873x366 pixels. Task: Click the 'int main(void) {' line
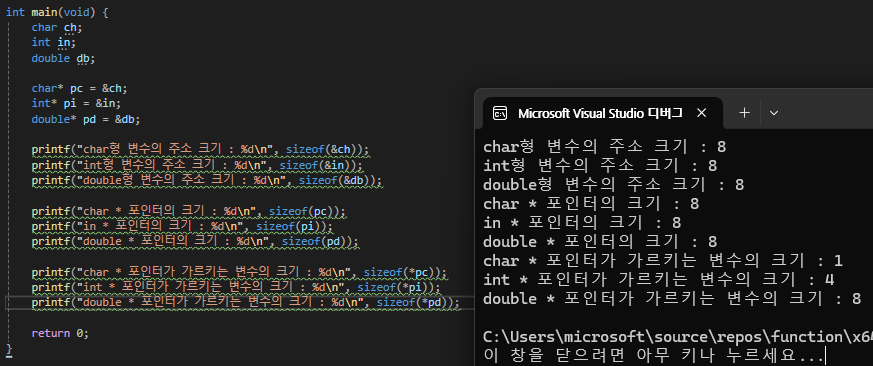(57, 12)
